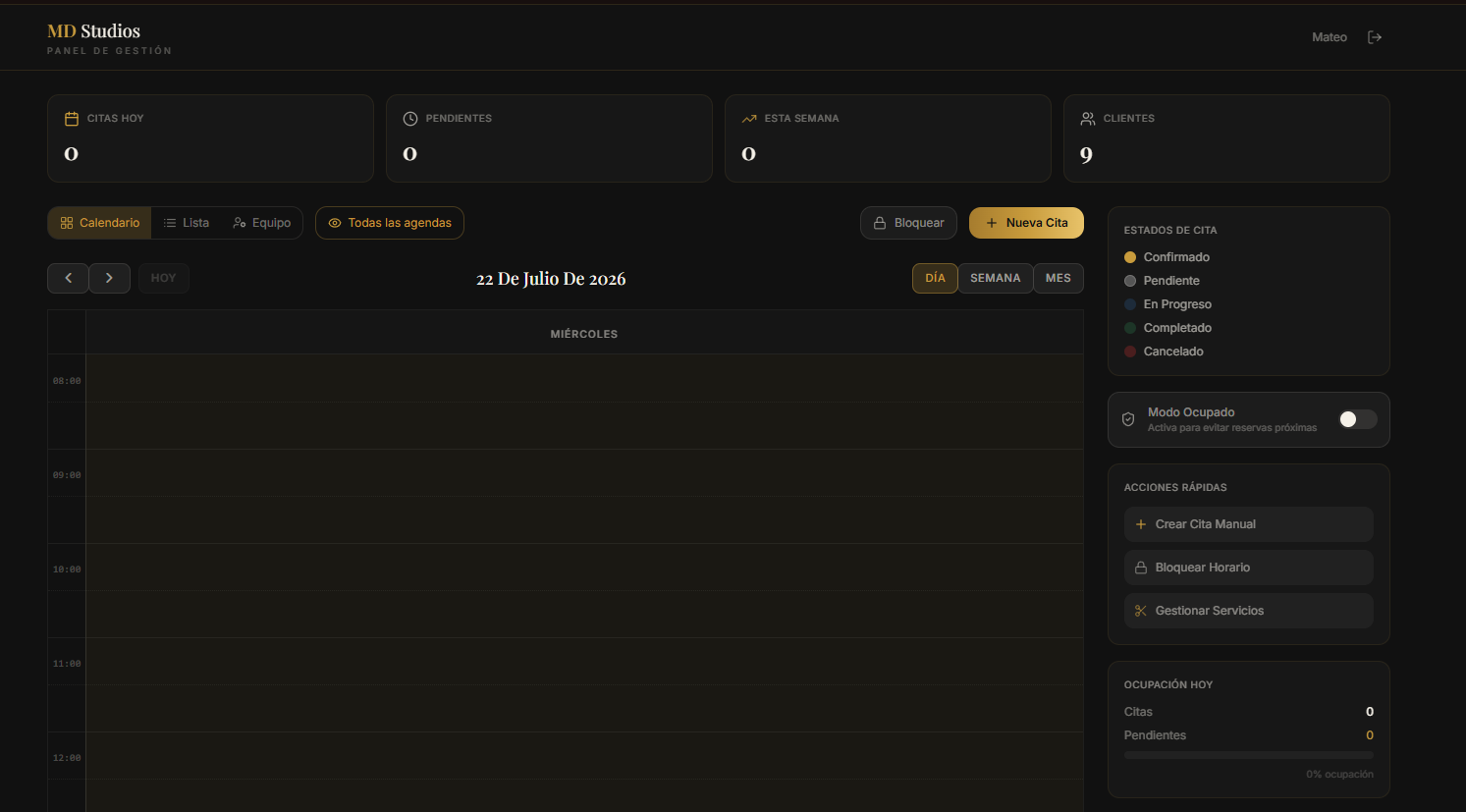Click the Miércoles column header
The width and height of the screenshot is (1466, 812).
584,334
